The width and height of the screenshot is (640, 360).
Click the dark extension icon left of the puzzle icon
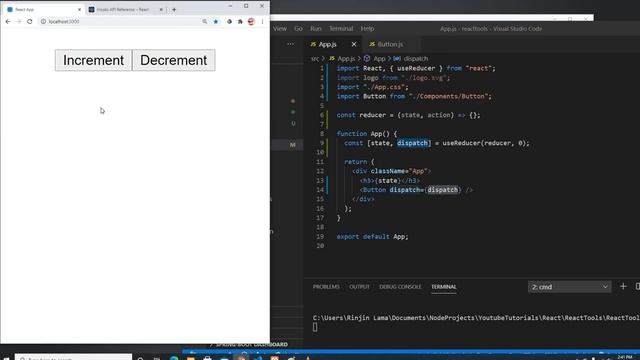(229, 22)
